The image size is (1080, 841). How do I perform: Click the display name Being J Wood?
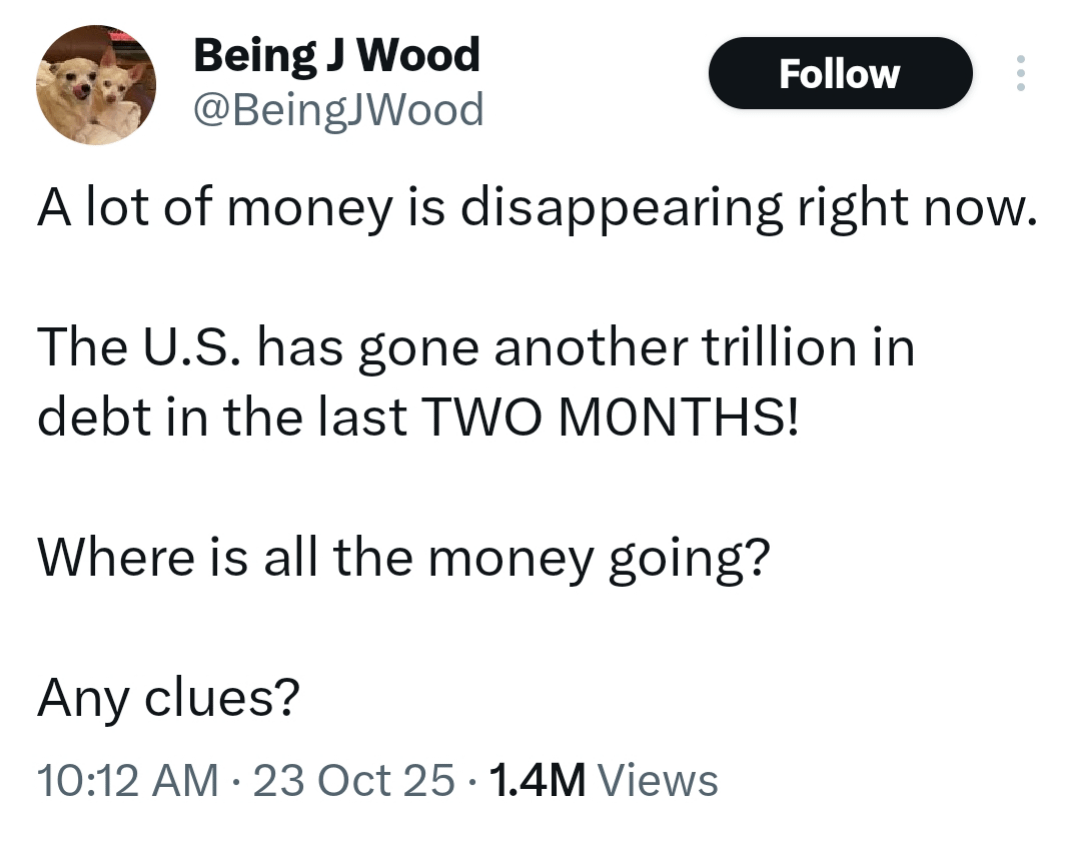pos(336,56)
